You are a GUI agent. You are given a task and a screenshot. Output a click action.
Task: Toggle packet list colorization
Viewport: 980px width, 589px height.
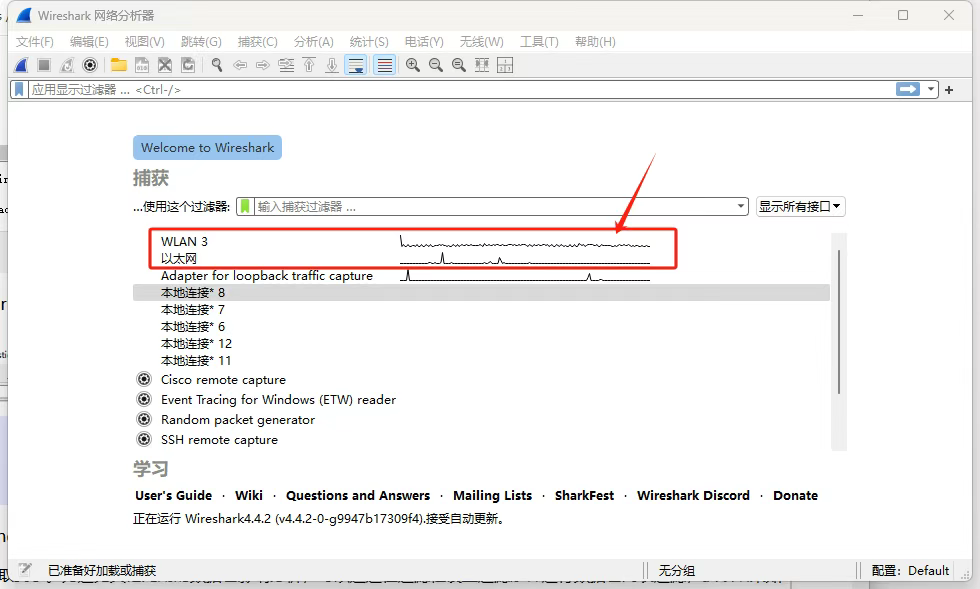click(385, 65)
